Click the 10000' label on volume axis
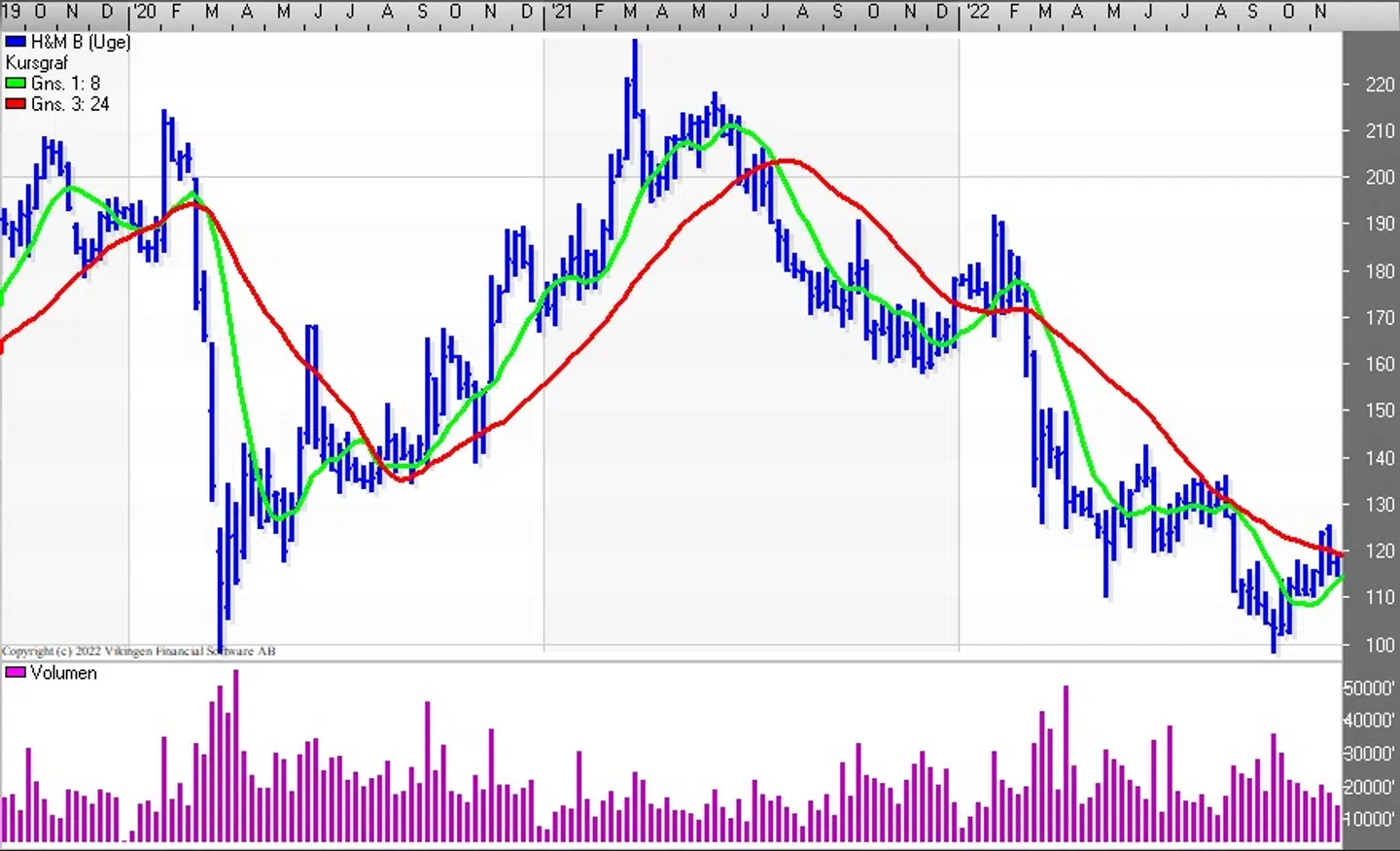Image resolution: width=1400 pixels, height=851 pixels. (x=1369, y=819)
